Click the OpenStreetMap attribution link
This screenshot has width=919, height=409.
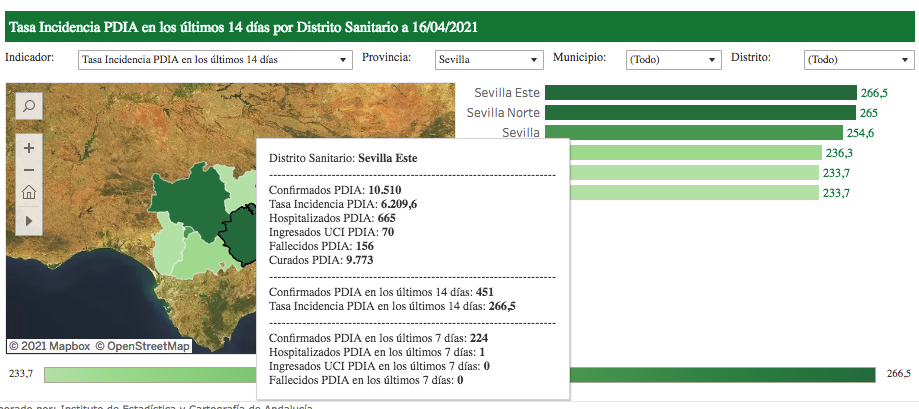pos(142,346)
